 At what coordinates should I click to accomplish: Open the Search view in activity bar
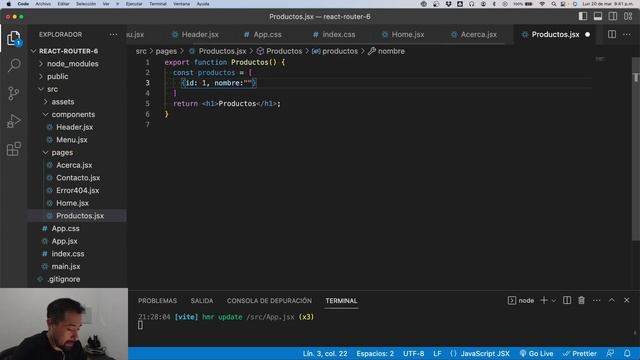point(14,65)
